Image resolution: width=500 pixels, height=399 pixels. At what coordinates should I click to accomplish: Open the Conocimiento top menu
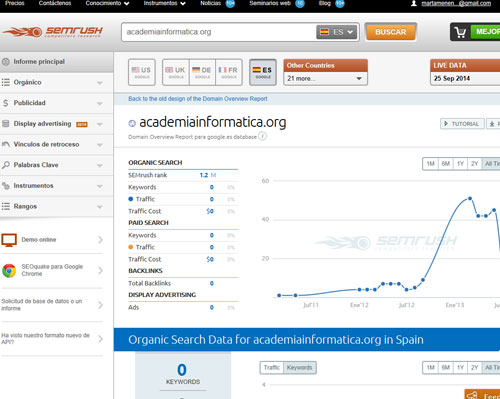[x=107, y=3]
